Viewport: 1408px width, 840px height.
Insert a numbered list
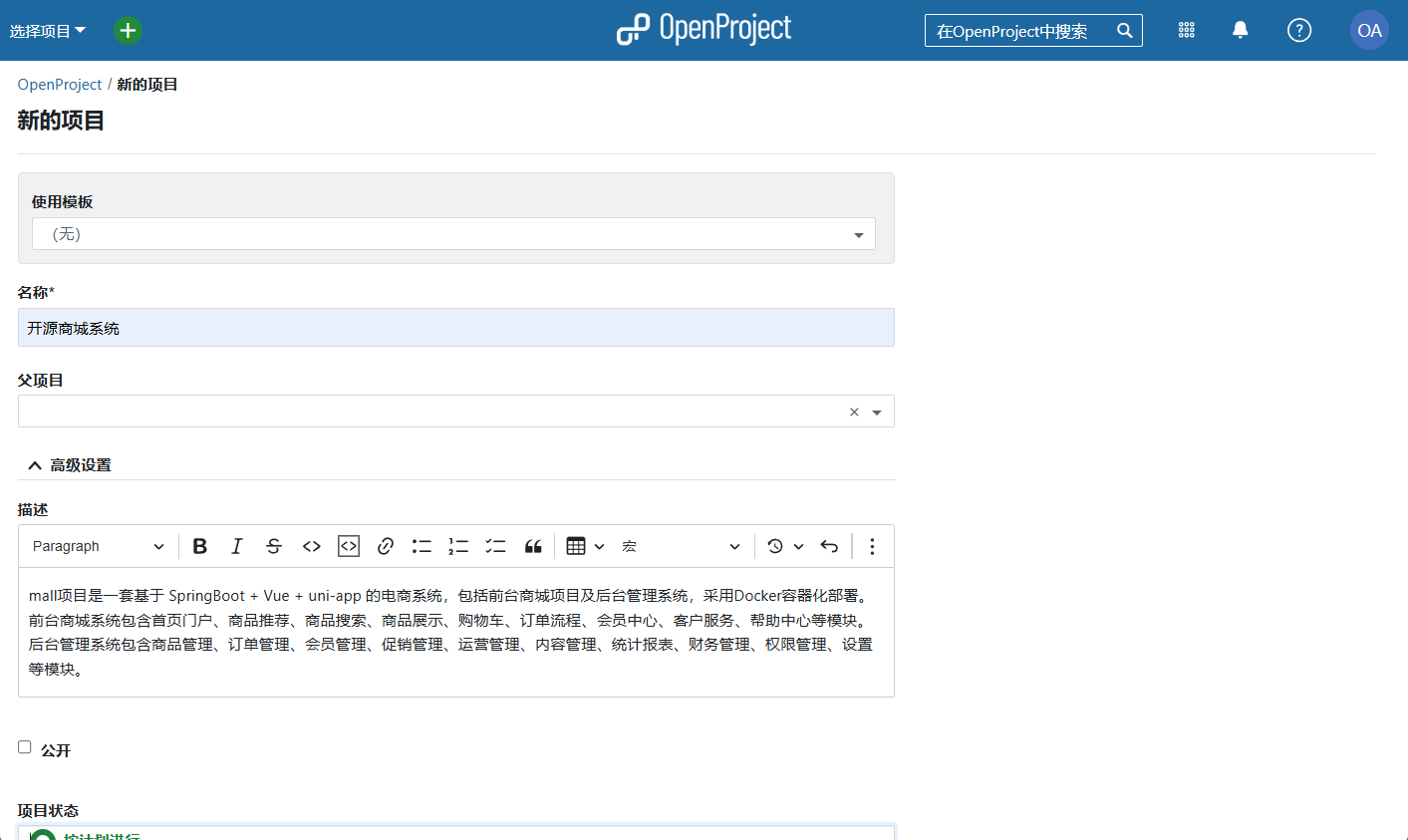point(458,546)
